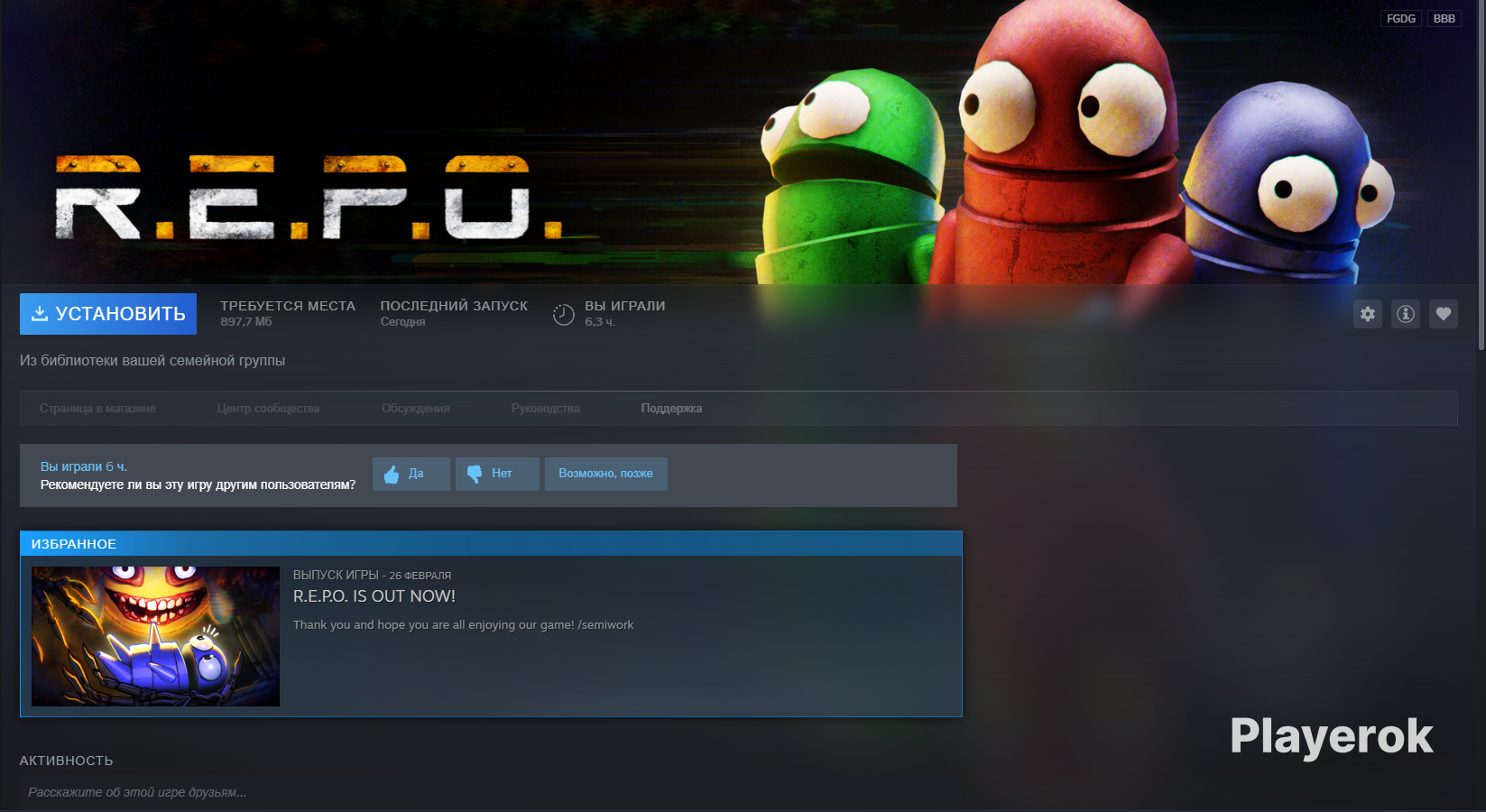The height and width of the screenshot is (812, 1486).
Task: Recommend game with Да thumbs-up button
Action: pyautogui.click(x=411, y=474)
